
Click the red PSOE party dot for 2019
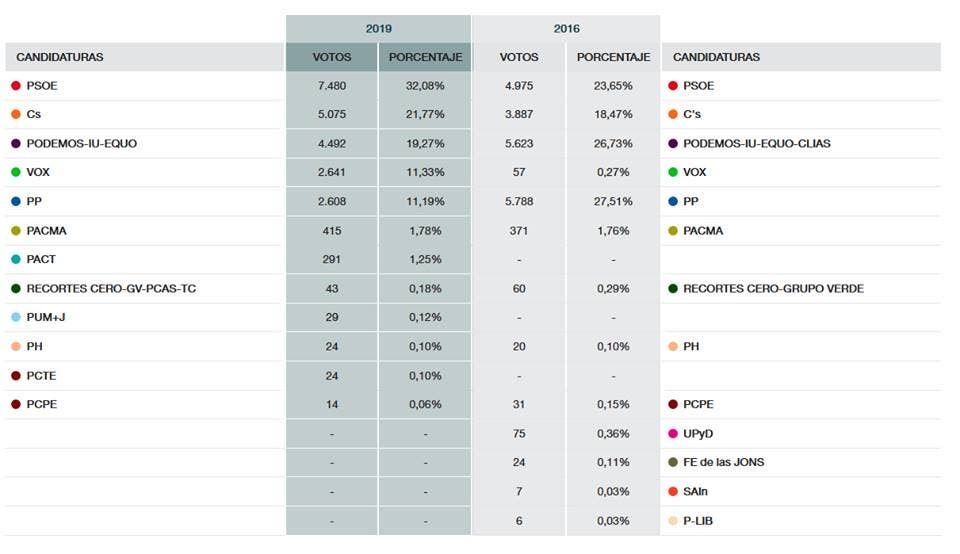pyautogui.click(x=16, y=86)
